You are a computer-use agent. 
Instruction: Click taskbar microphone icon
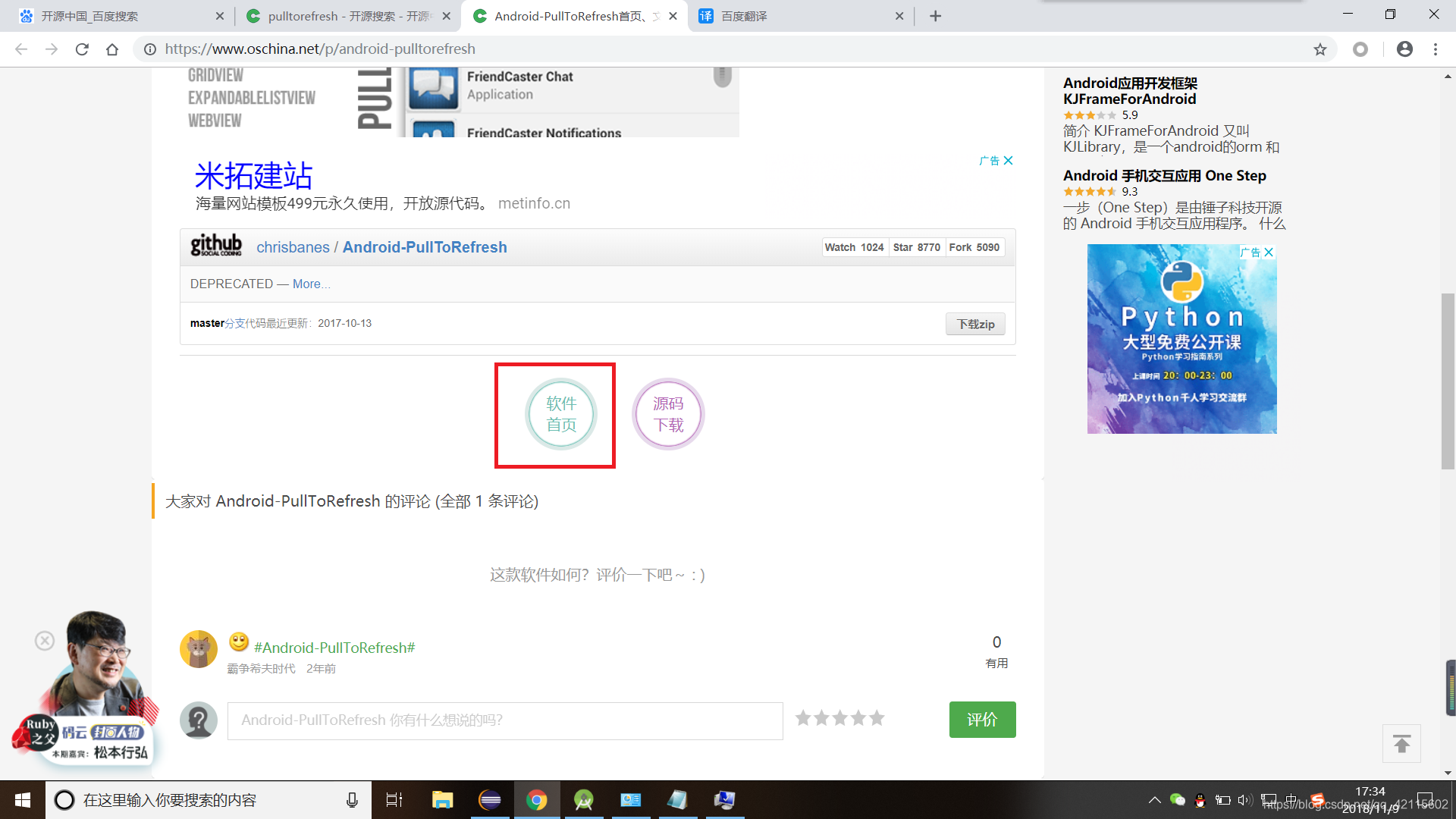click(x=352, y=800)
